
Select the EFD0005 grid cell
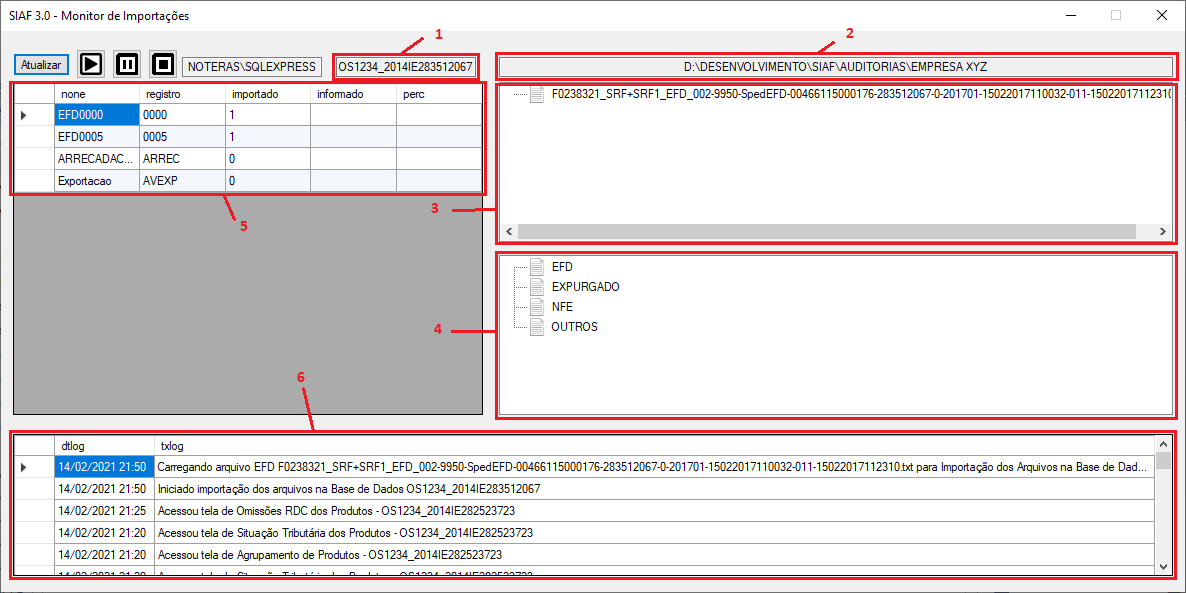pos(95,136)
